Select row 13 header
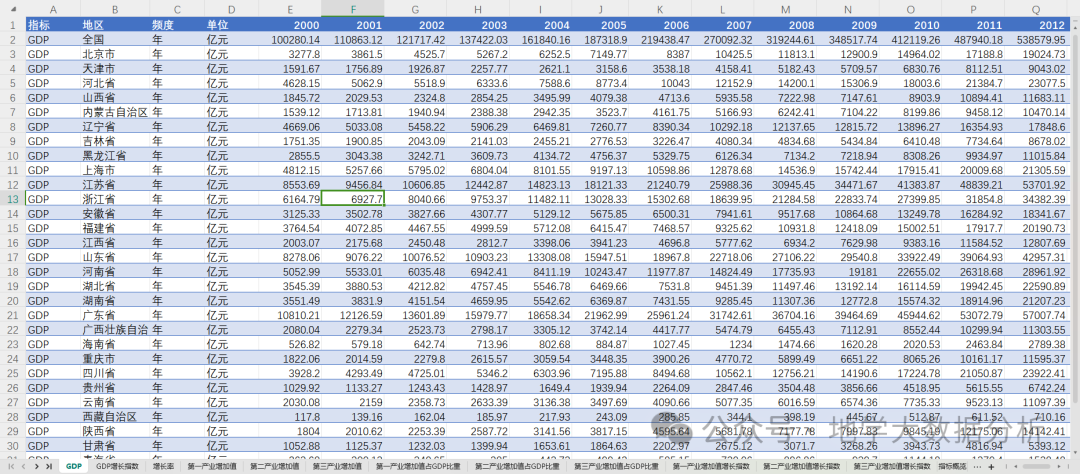This screenshot has width=1080, height=474. 12,199
